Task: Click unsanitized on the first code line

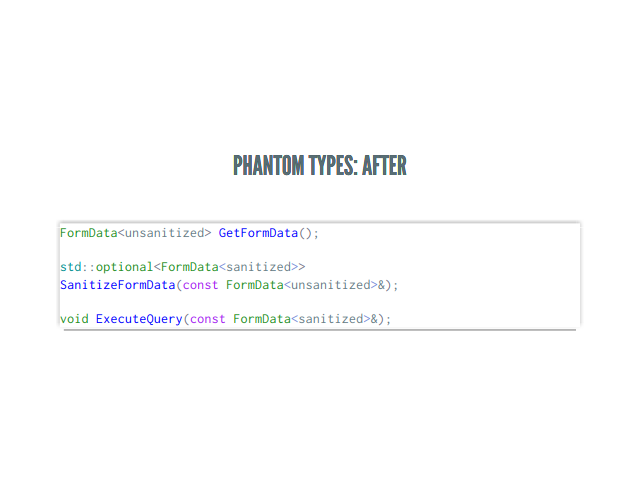Action: pos(165,233)
